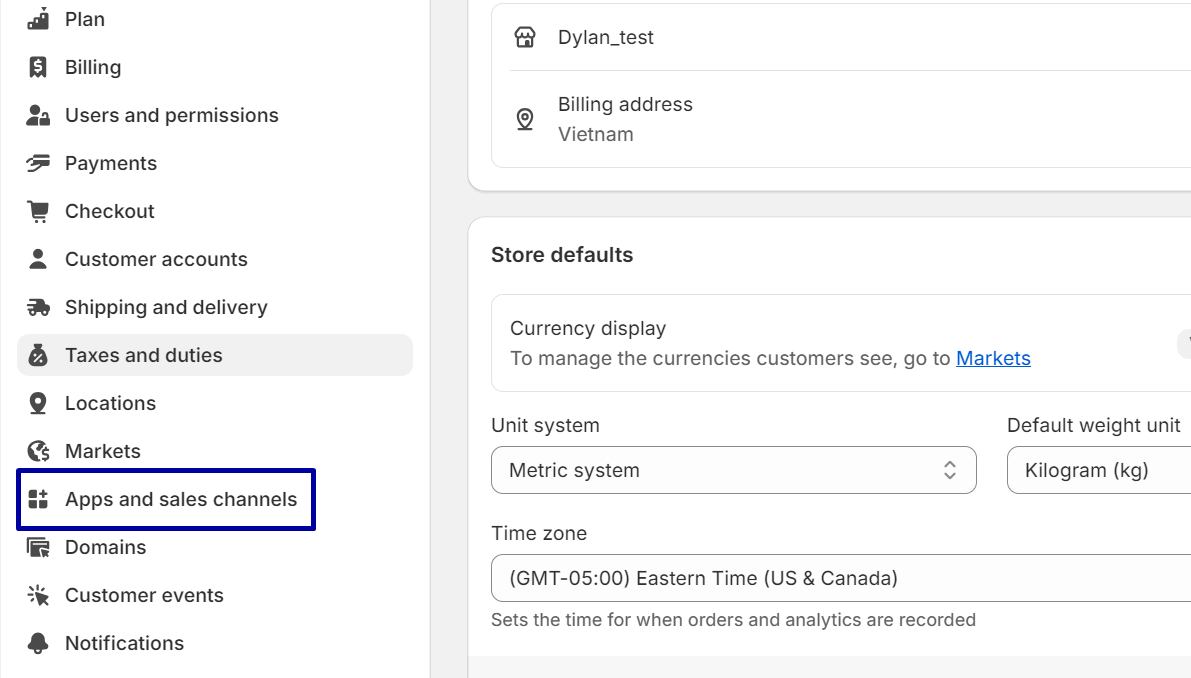Image resolution: width=1191 pixels, height=678 pixels.
Task: Click the Plan icon in sidebar
Action: (38, 19)
